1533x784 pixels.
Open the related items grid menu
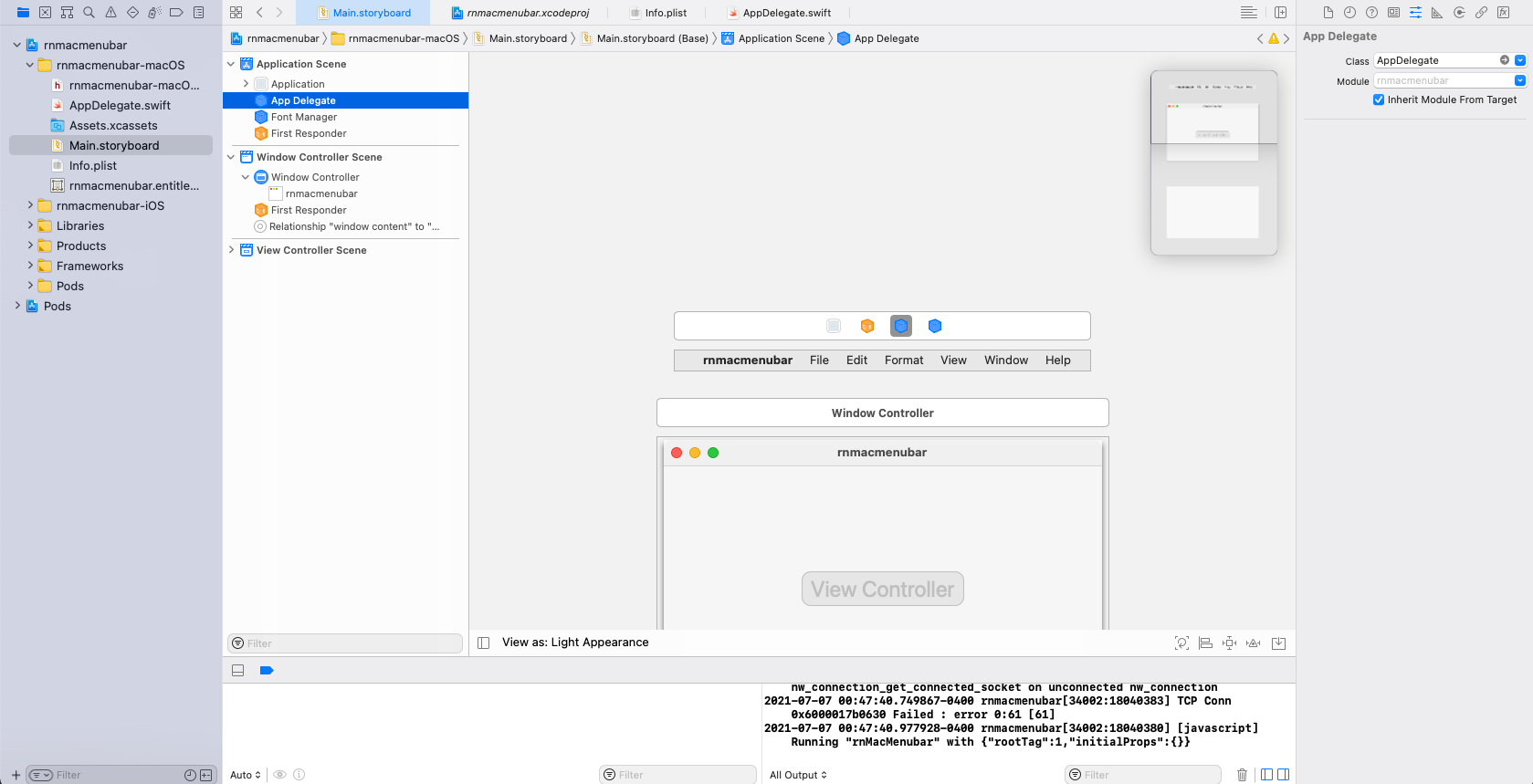[236, 13]
